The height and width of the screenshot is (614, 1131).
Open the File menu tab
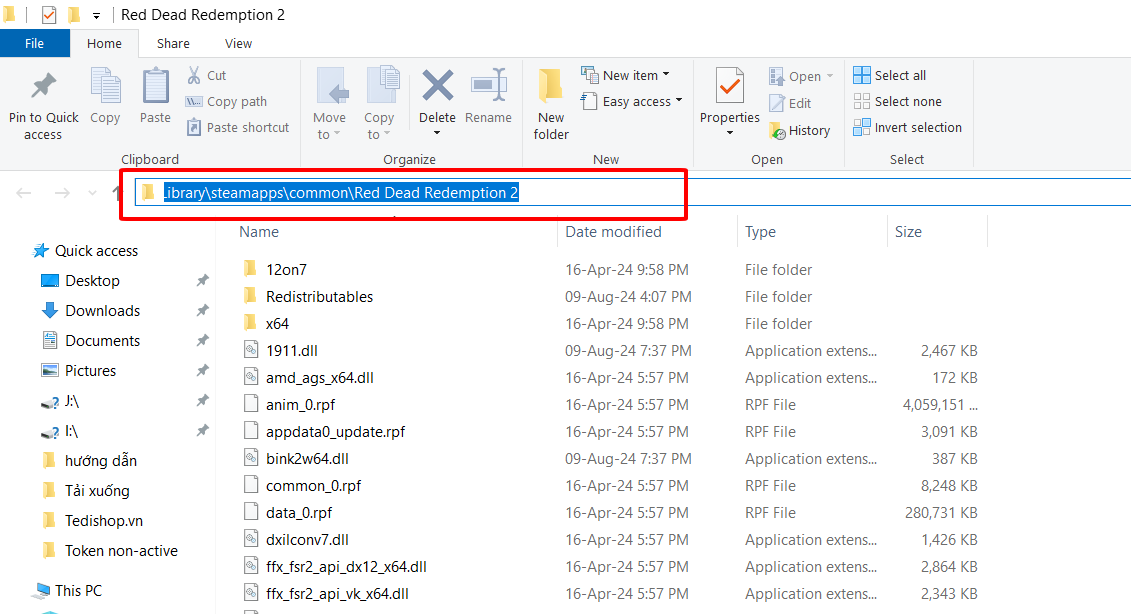pos(34,43)
